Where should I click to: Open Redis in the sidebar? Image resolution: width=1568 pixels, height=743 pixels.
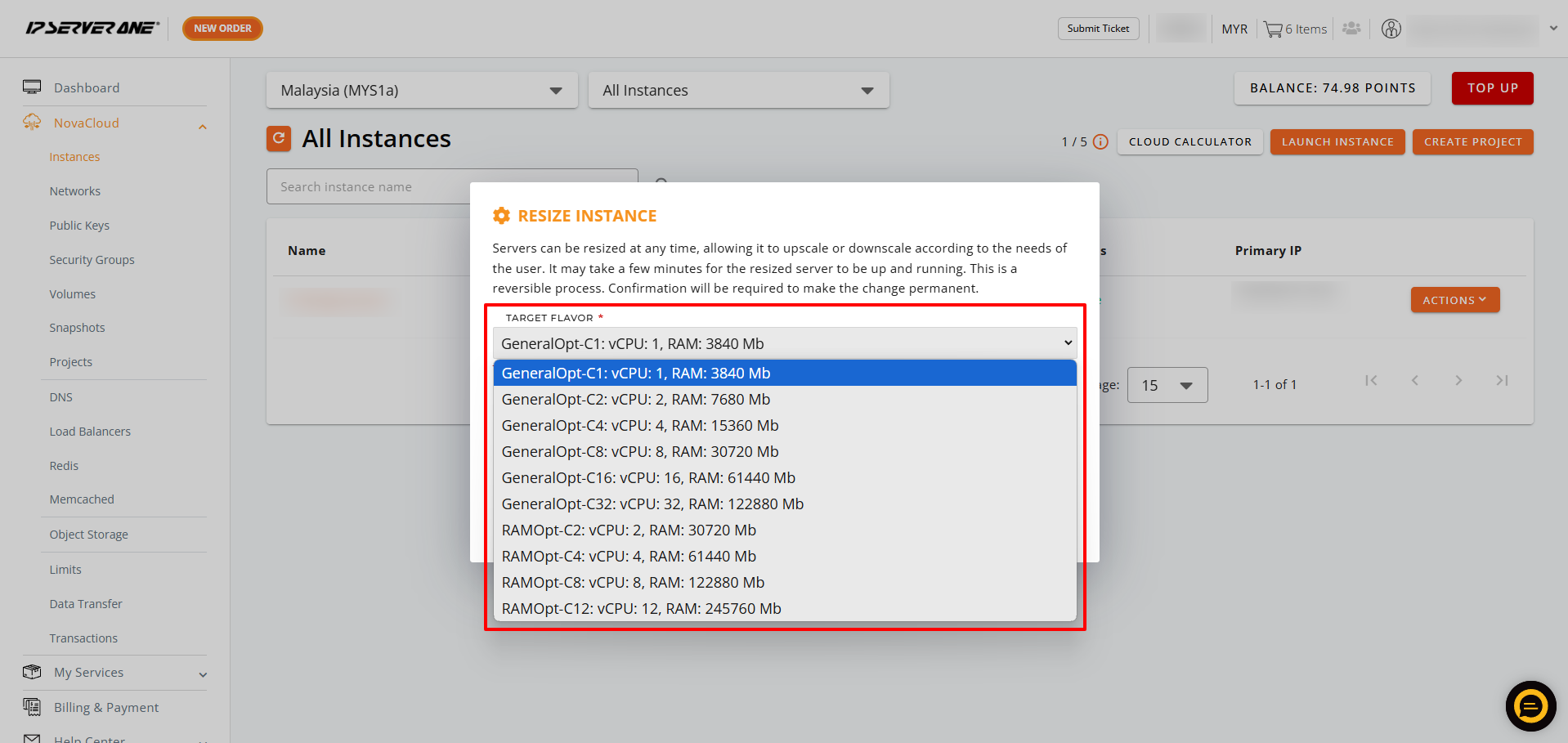64,466
